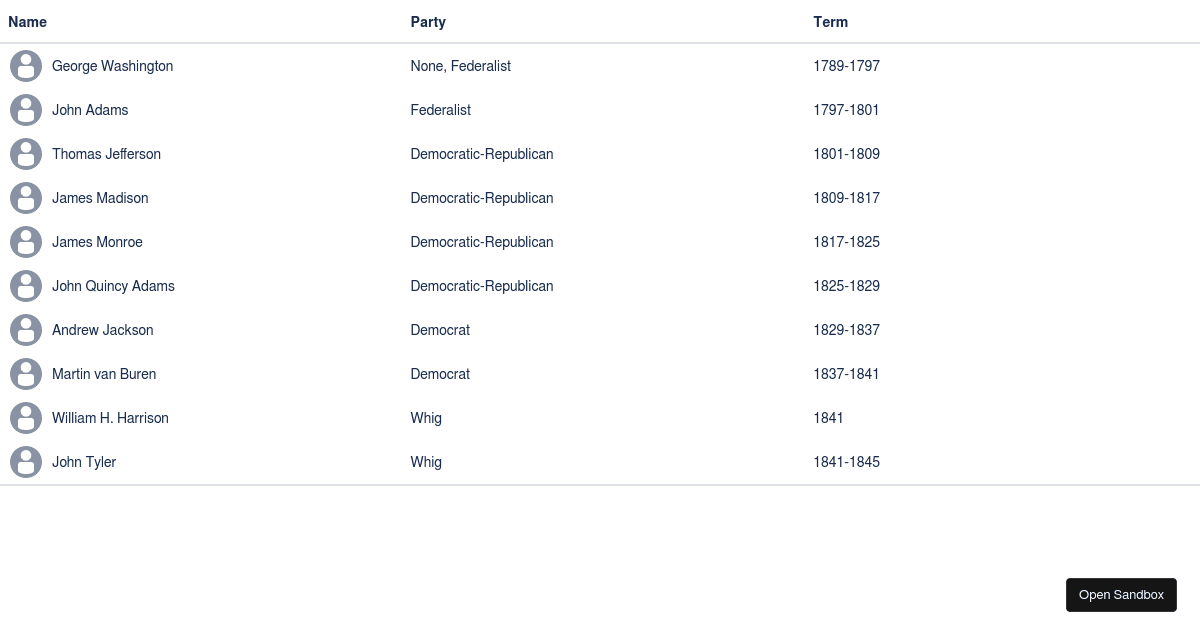Image resolution: width=1200 pixels, height=630 pixels.
Task: Click the None, Federalist party cell
Action: (460, 66)
